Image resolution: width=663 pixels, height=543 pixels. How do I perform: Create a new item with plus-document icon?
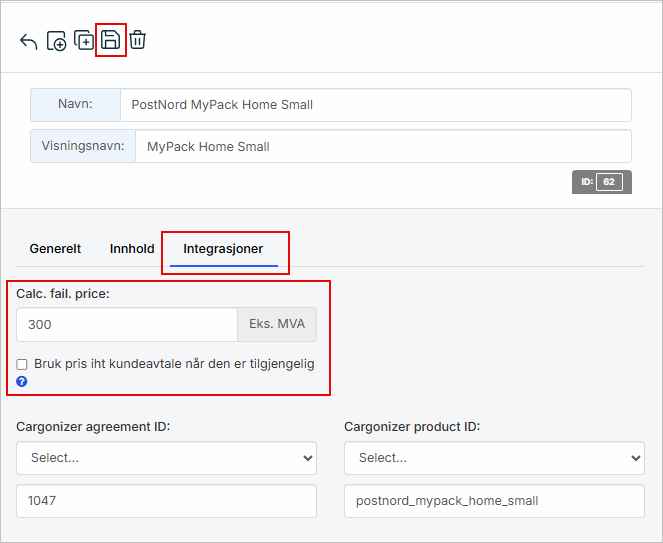(57, 41)
